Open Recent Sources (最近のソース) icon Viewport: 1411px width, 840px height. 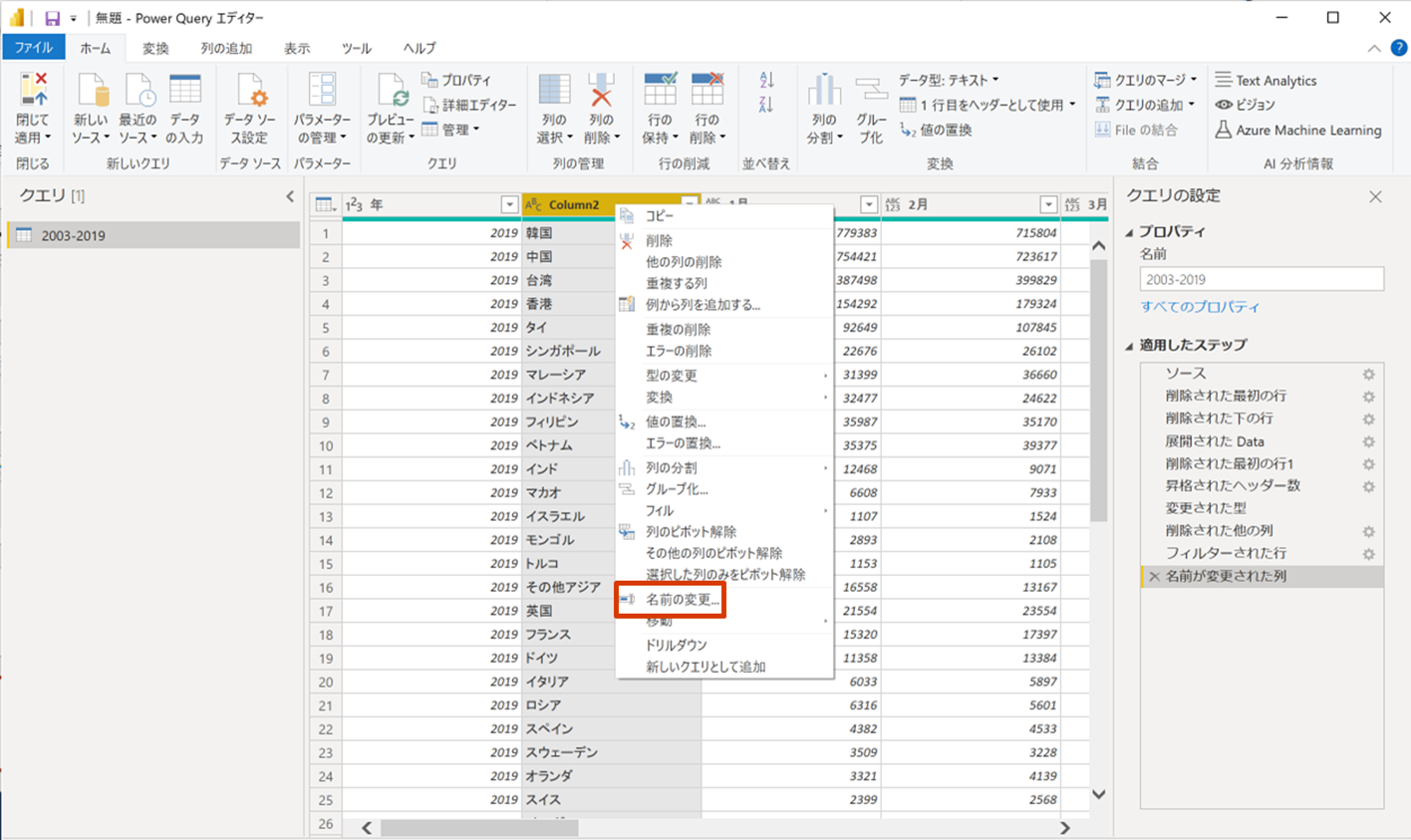point(139,90)
